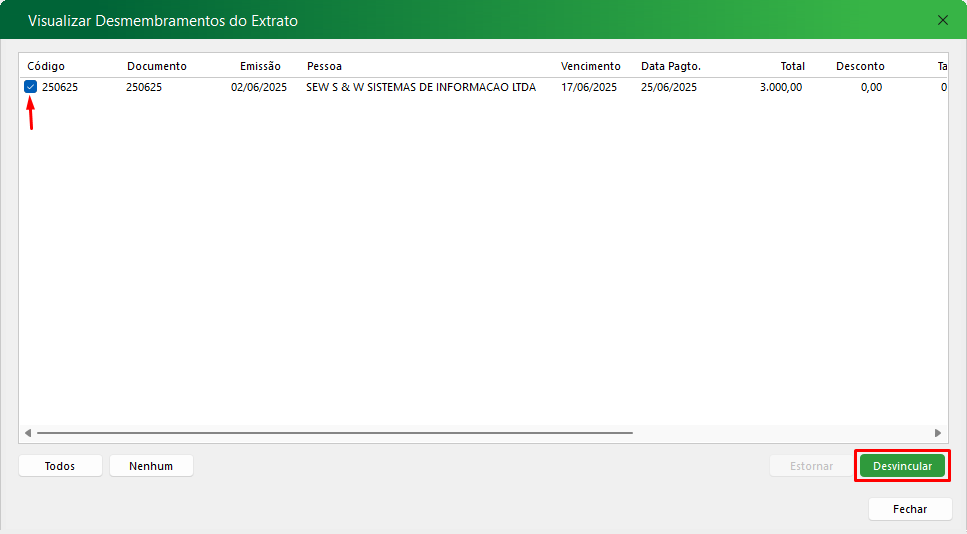This screenshot has width=967, height=534.
Task: Click the right scroll arrow
Action: (938, 433)
